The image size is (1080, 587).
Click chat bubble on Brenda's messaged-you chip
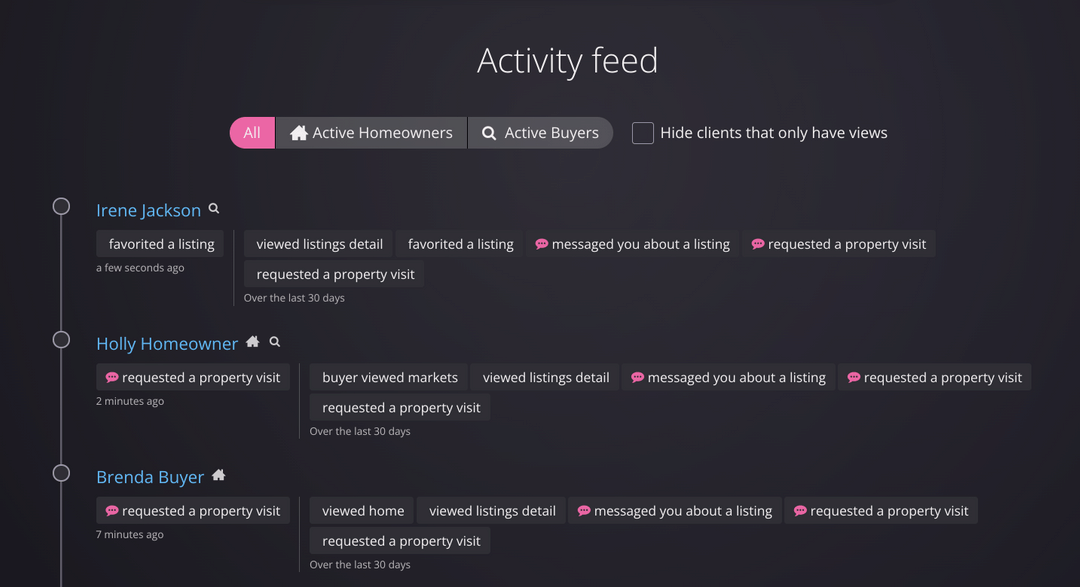(583, 510)
